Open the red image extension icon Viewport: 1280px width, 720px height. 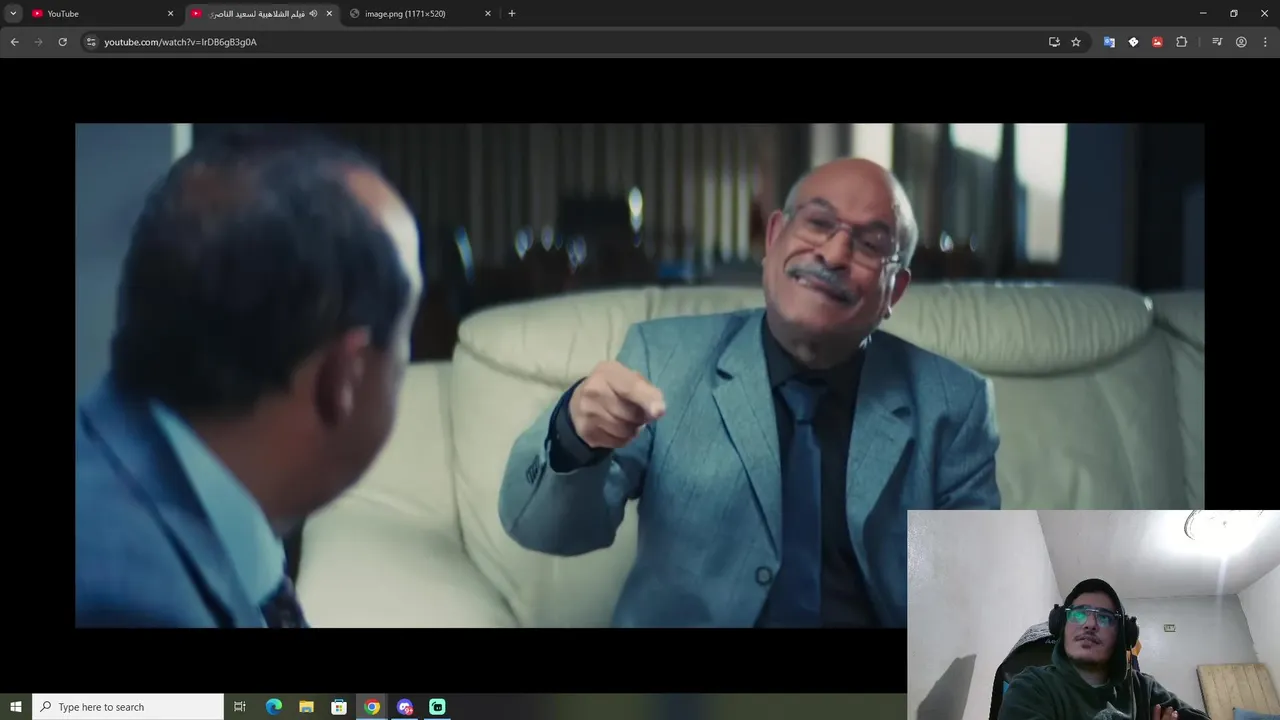(1157, 42)
